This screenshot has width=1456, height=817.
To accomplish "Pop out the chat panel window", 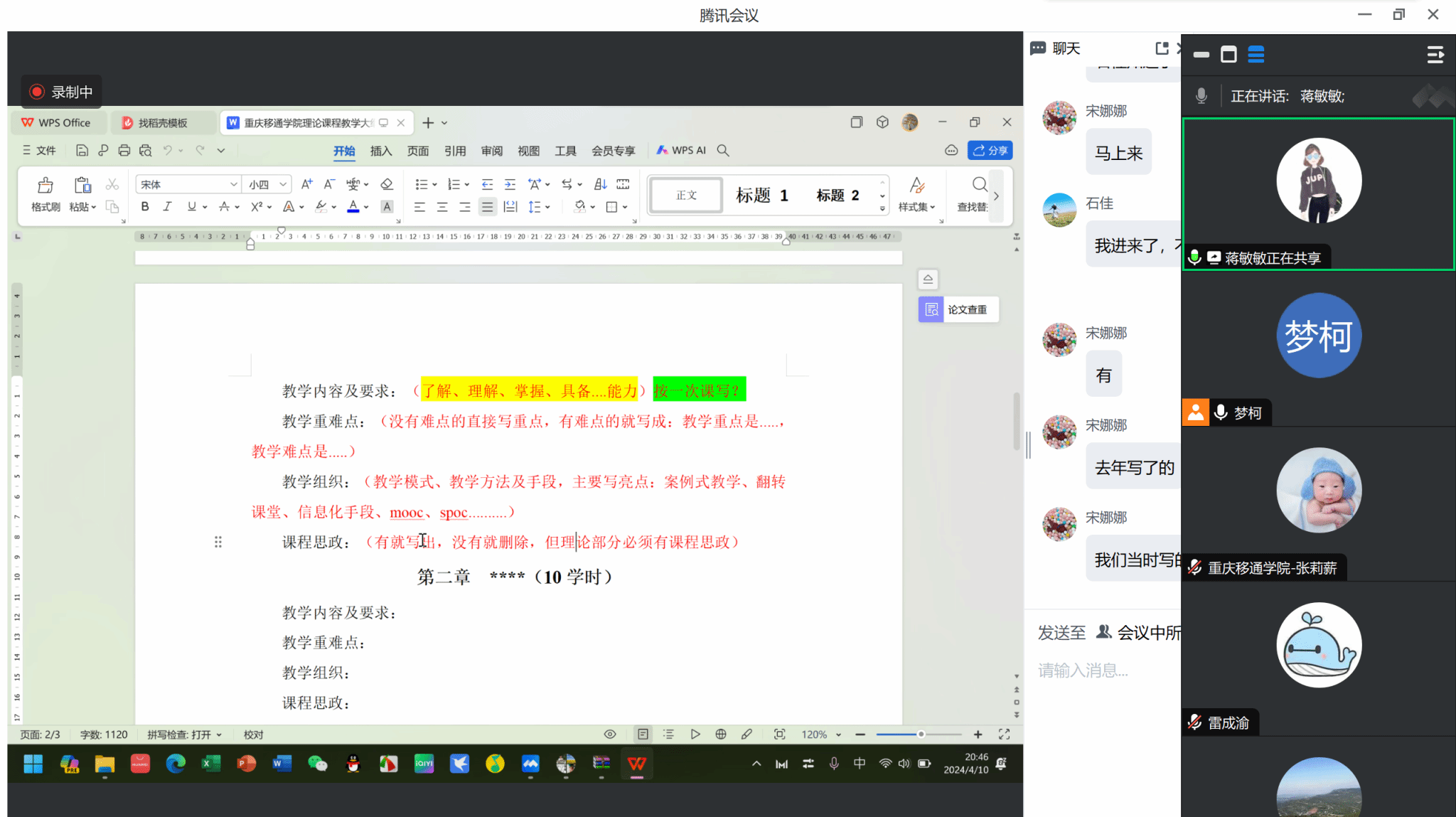I will (1162, 48).
